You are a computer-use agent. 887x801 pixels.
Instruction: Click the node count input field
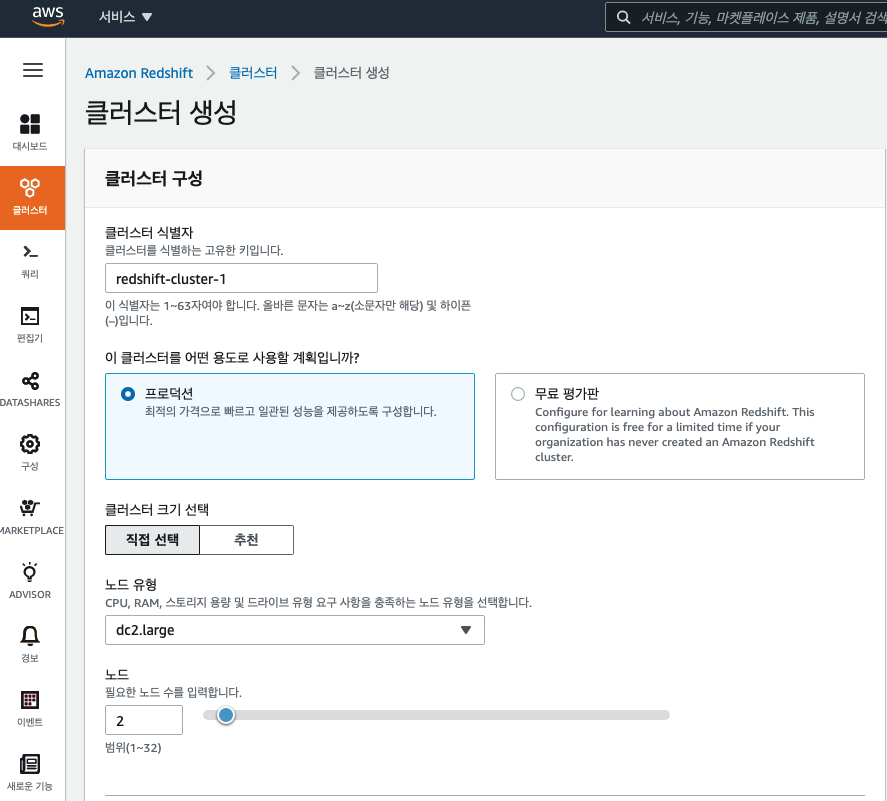pos(144,720)
